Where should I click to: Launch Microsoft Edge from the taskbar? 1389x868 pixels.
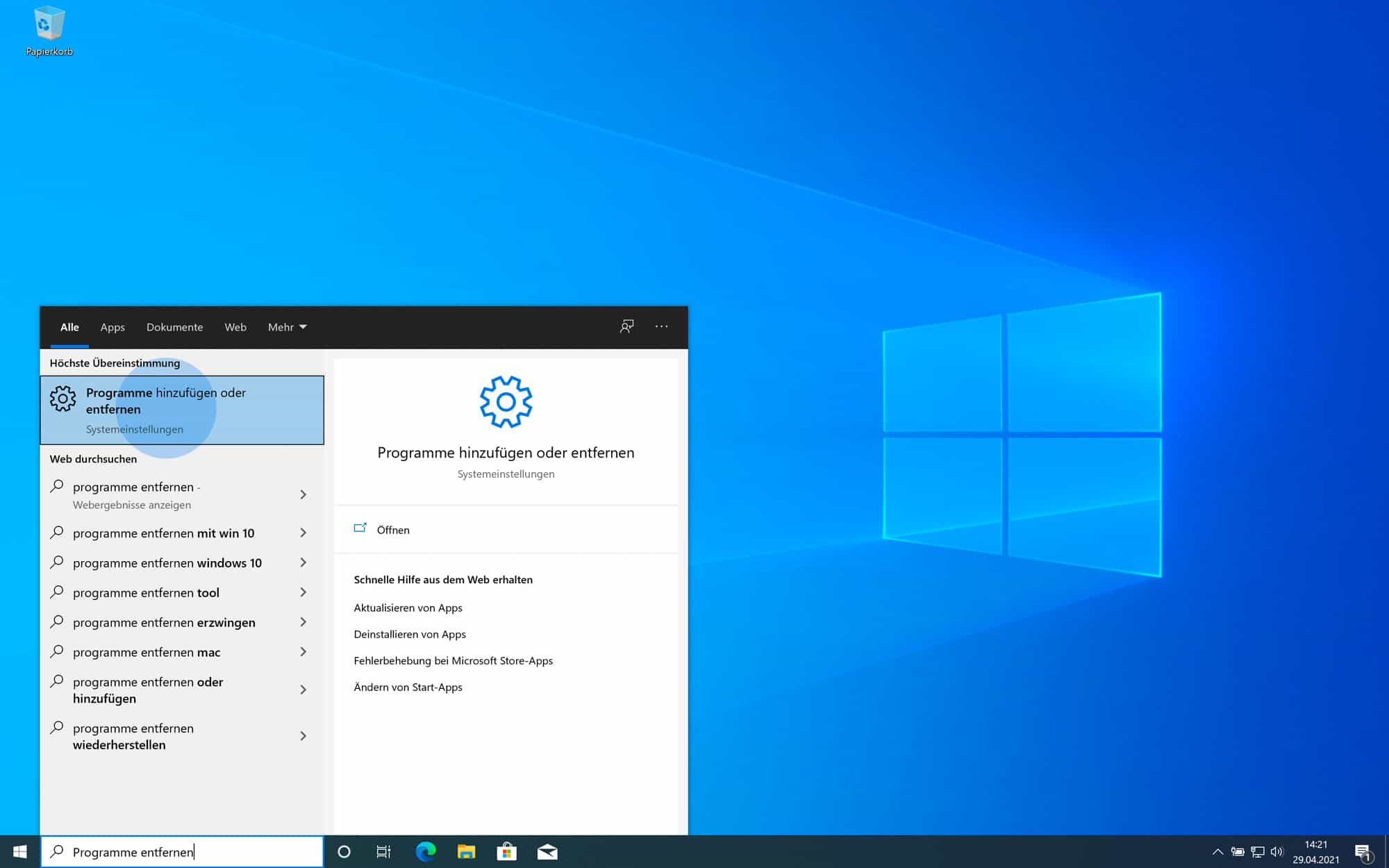pos(425,851)
